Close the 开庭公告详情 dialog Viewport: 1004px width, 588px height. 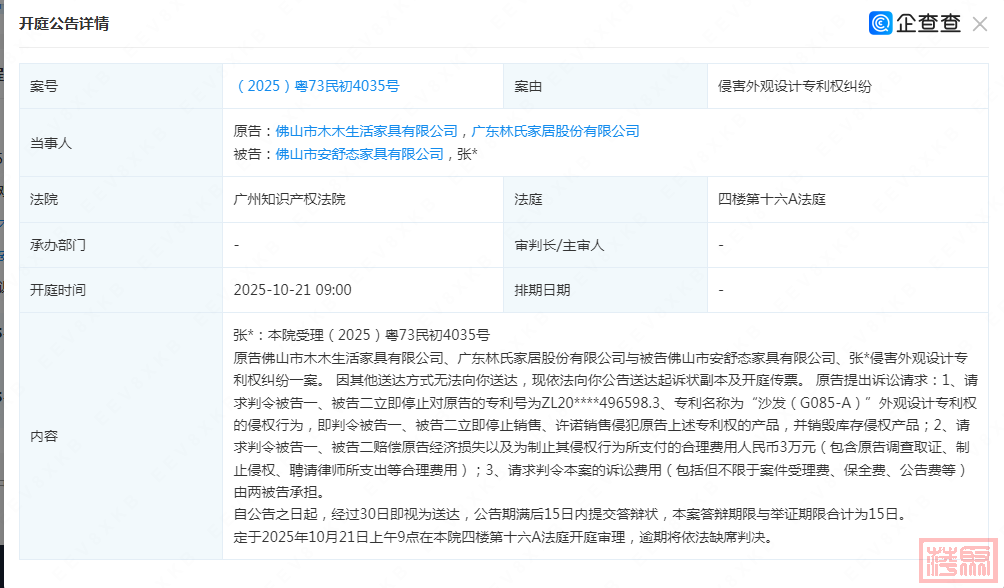click(x=979, y=24)
